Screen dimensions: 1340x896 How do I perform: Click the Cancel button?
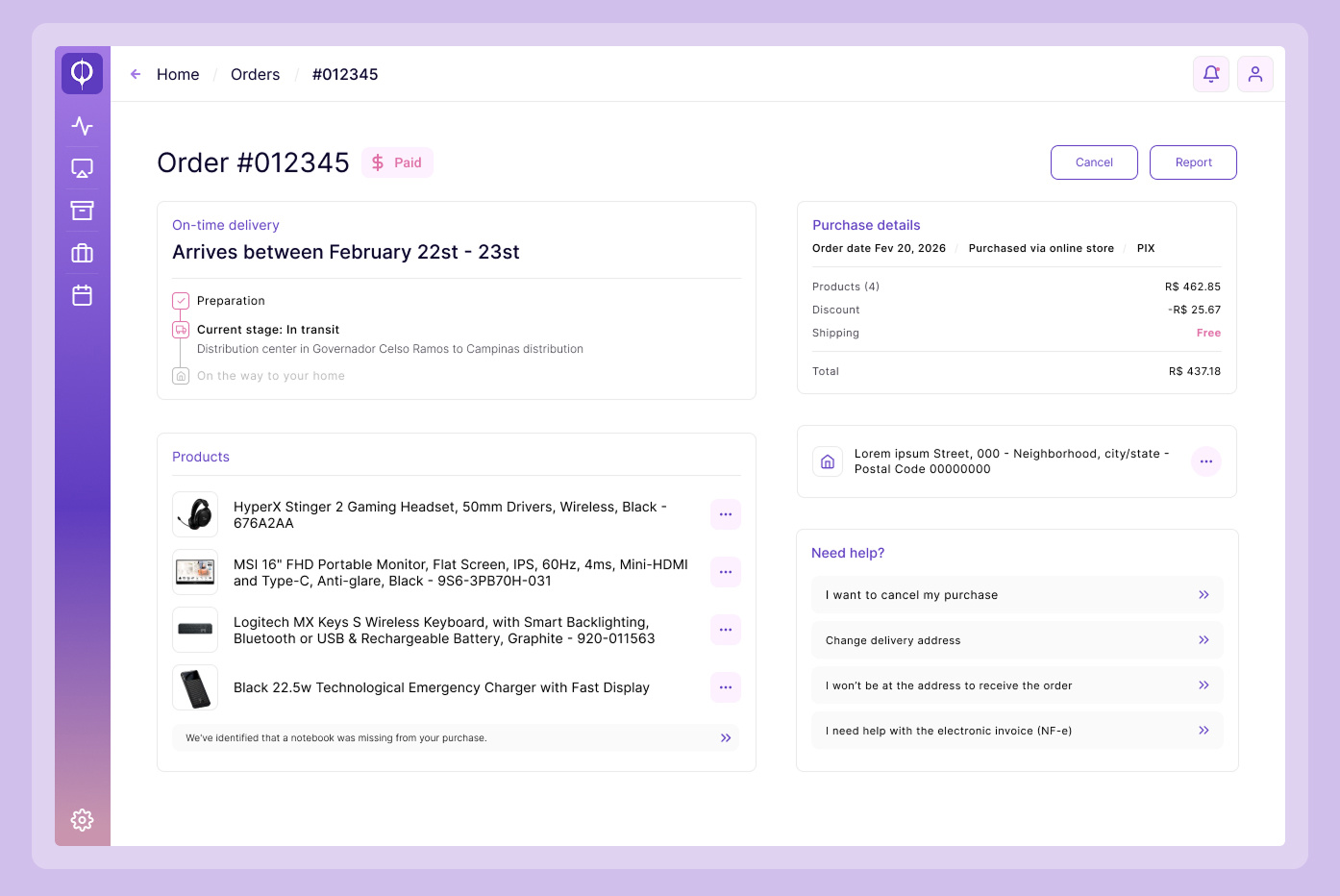(1094, 162)
